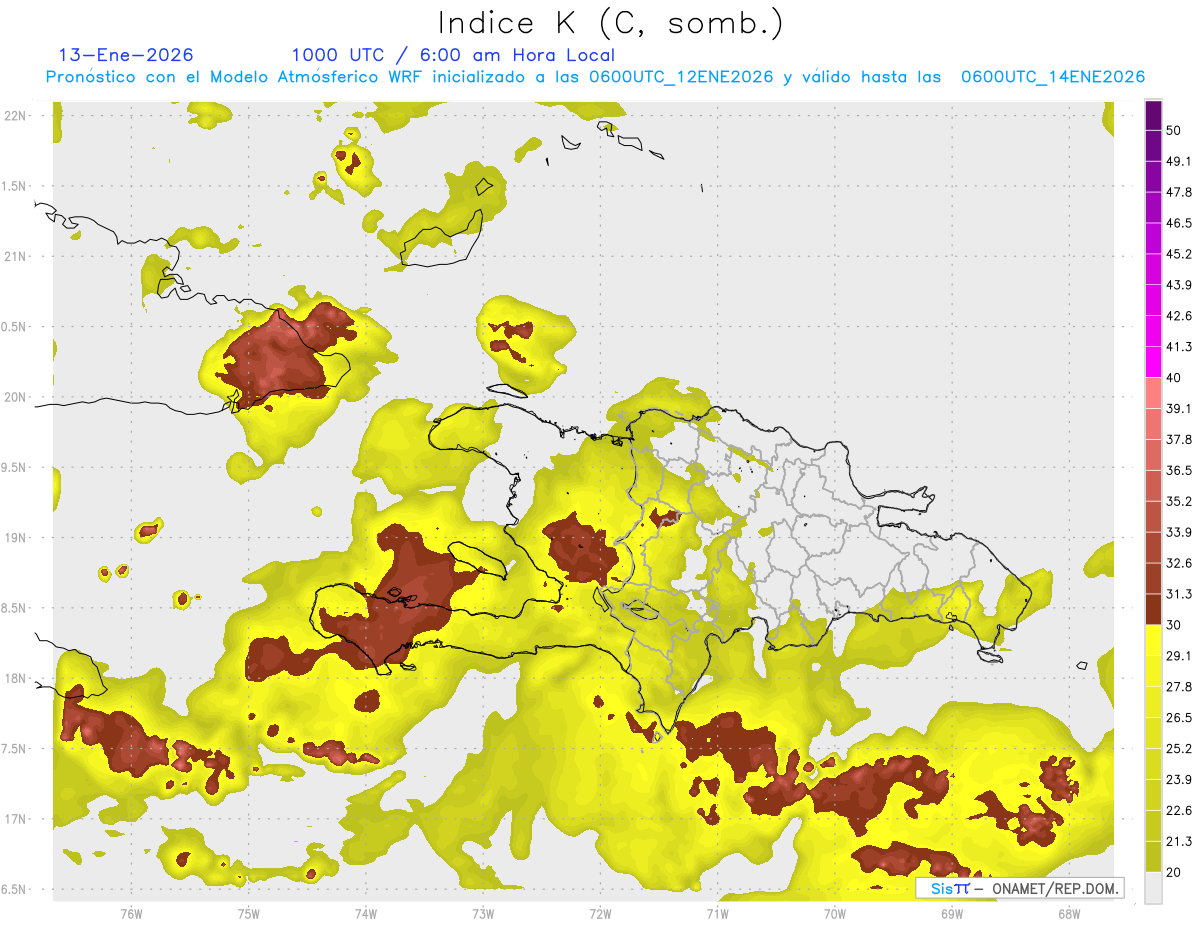Click the "0.5N" latitude tick label
The width and height of the screenshot is (1200, 927).
coord(15,327)
